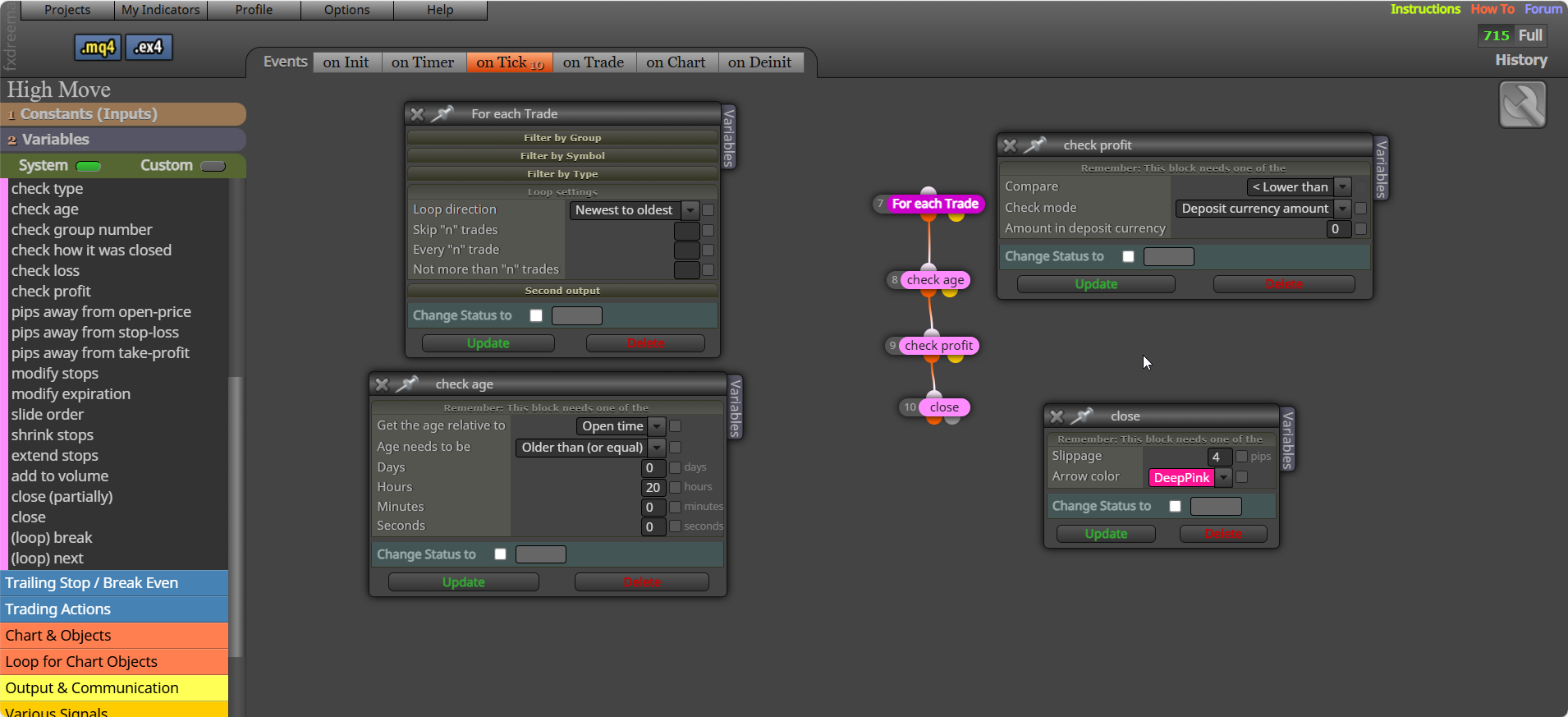The width and height of the screenshot is (1568, 717).
Task: Open the Forum link
Action: point(1543,9)
